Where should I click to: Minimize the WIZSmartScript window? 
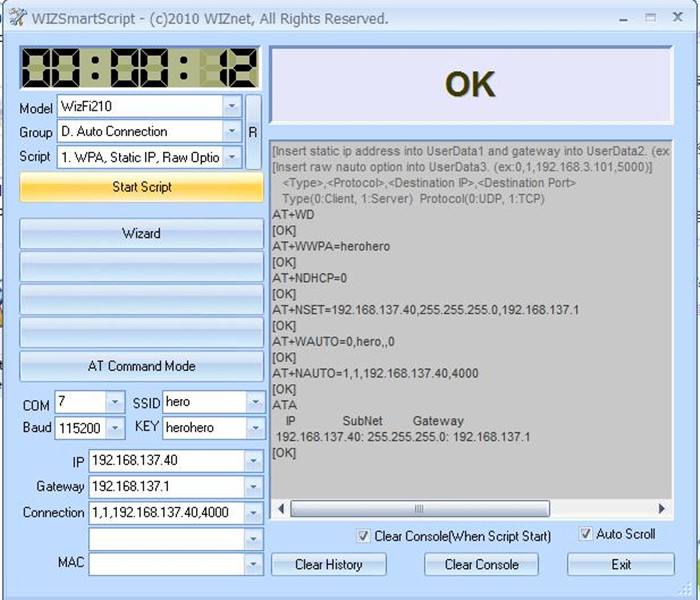click(624, 18)
